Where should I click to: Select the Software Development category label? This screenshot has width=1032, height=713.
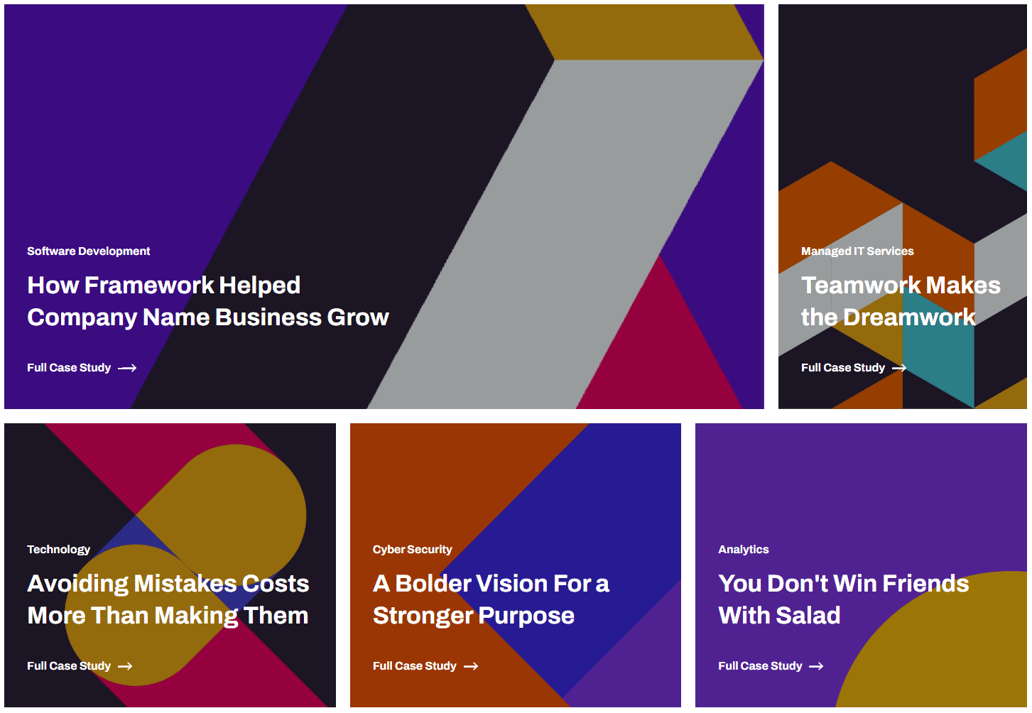pos(89,251)
